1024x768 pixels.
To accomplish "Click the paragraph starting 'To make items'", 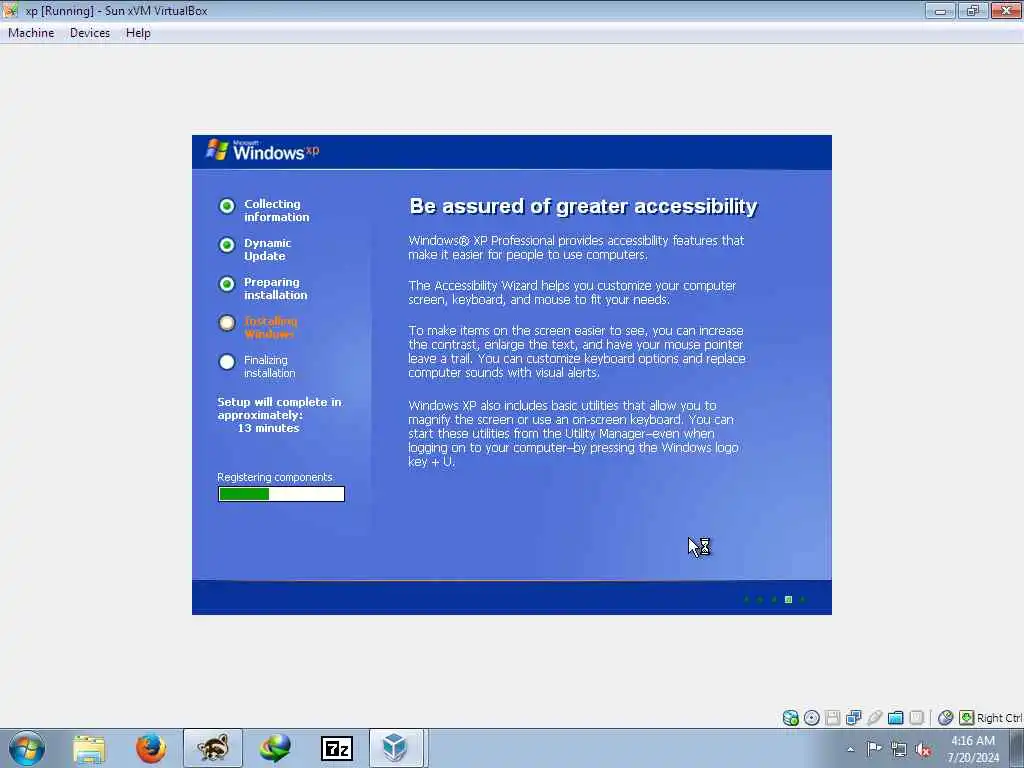I will click(577, 351).
